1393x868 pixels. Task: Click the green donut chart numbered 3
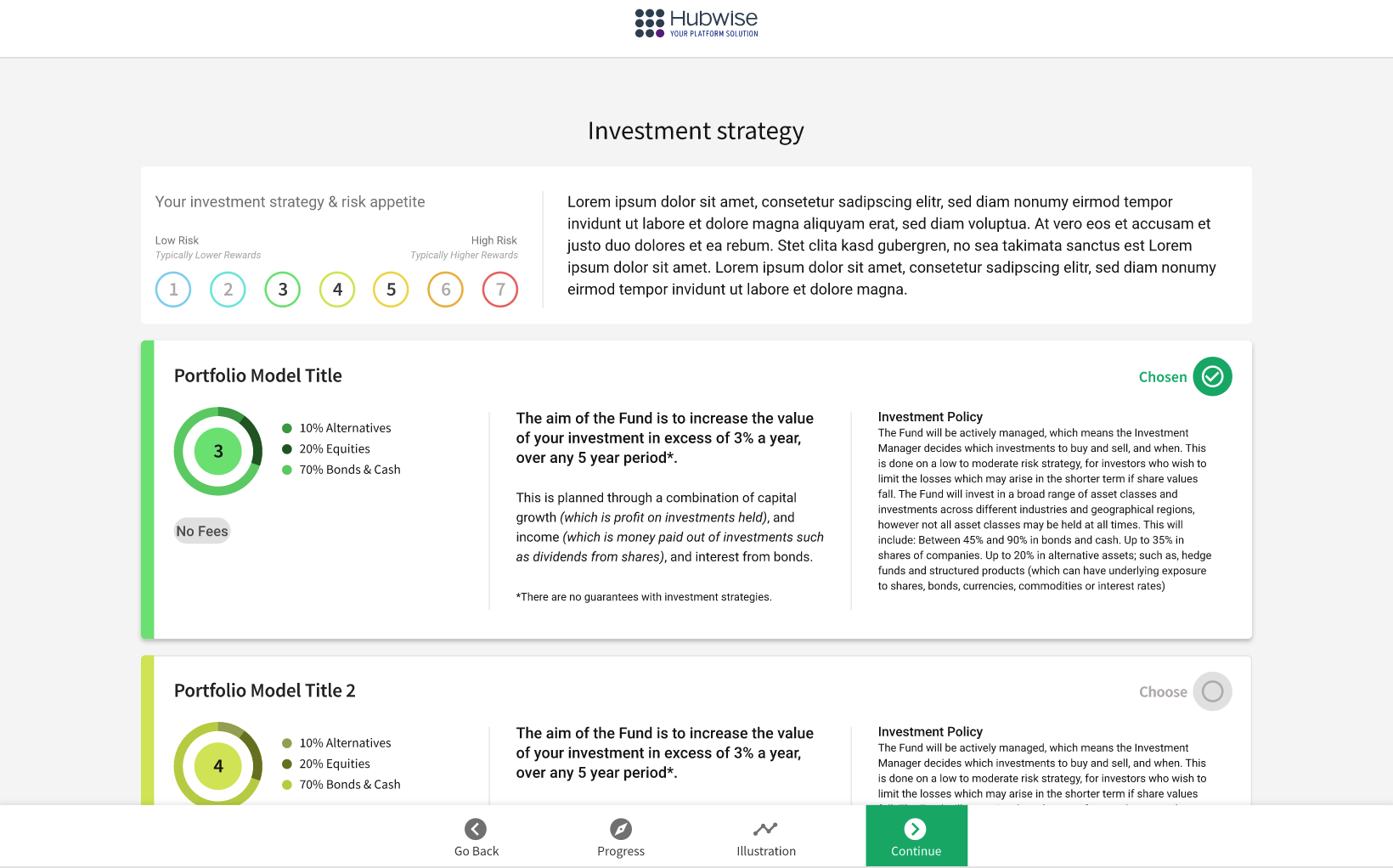point(218,451)
